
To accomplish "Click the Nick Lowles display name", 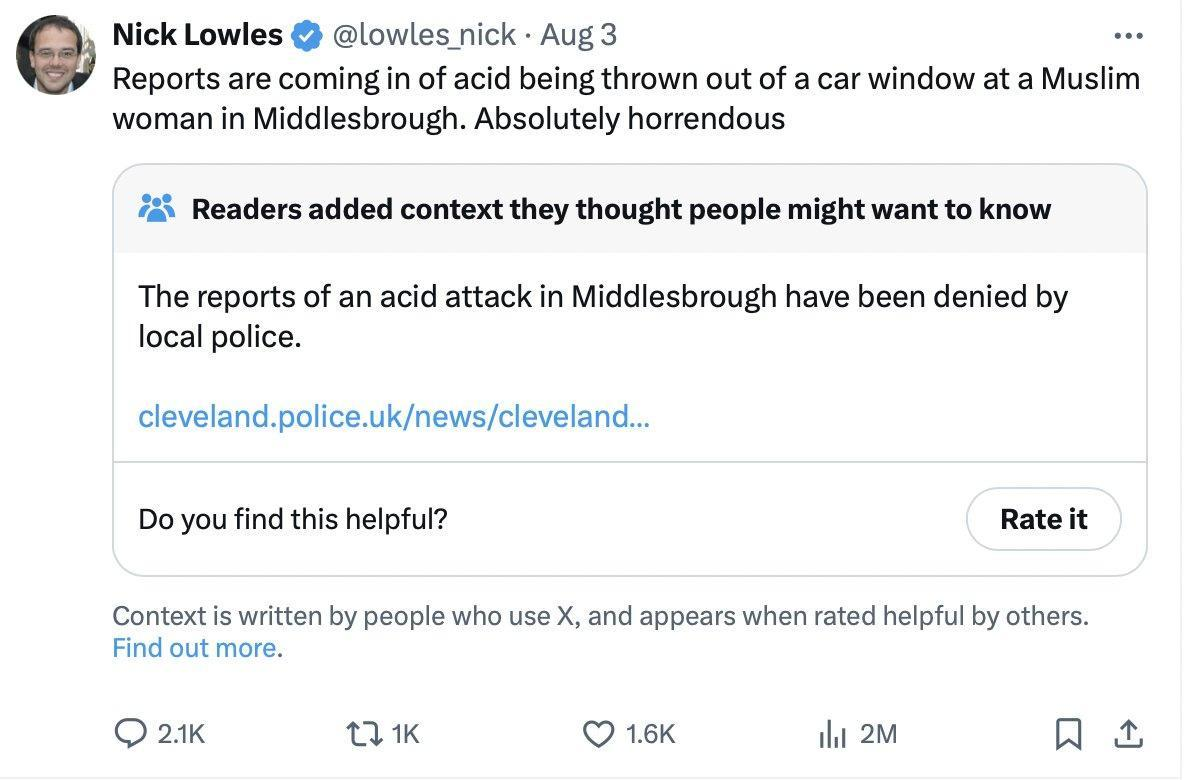I will (197, 35).
